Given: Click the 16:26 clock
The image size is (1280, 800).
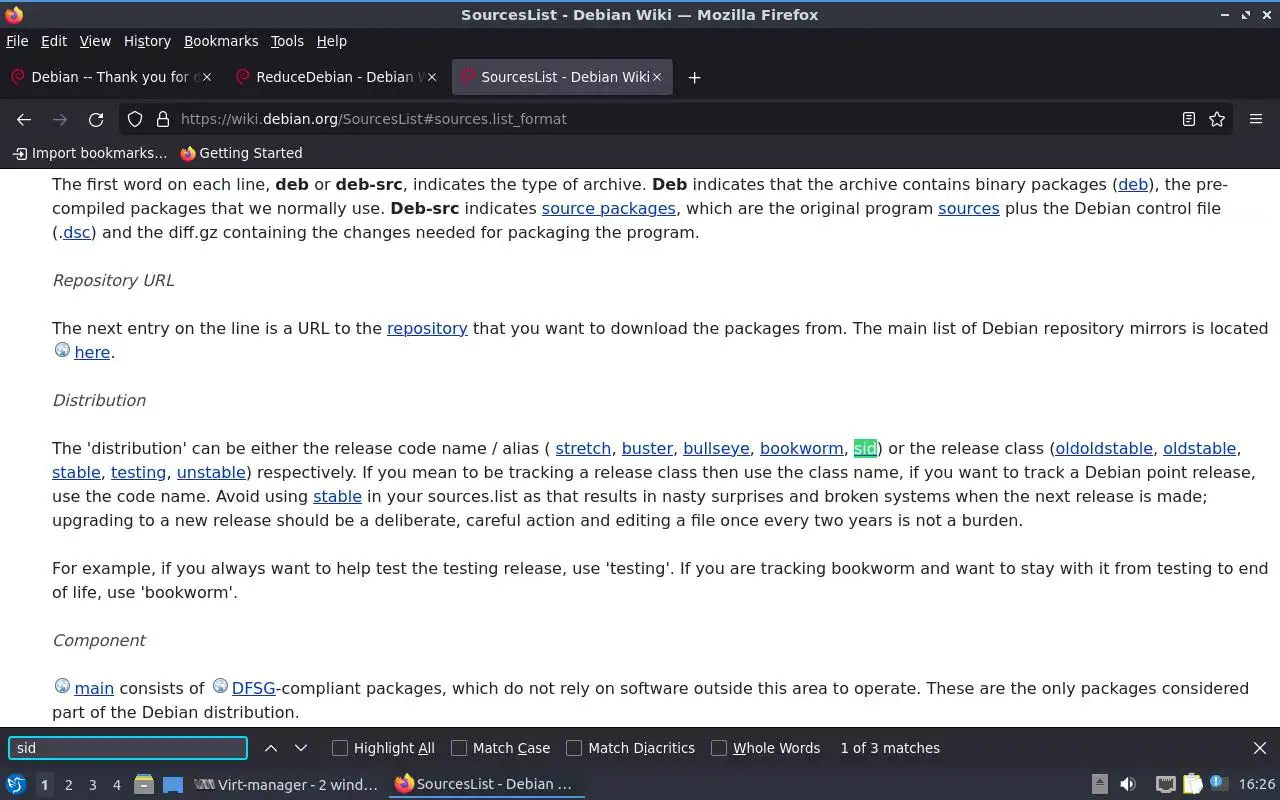Looking at the screenshot, I should (1257, 785).
